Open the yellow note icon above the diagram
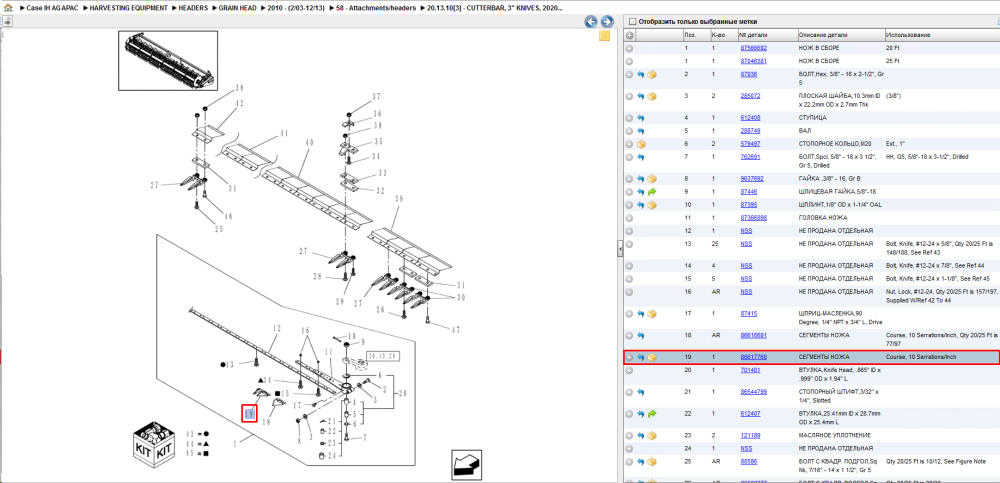 point(604,36)
